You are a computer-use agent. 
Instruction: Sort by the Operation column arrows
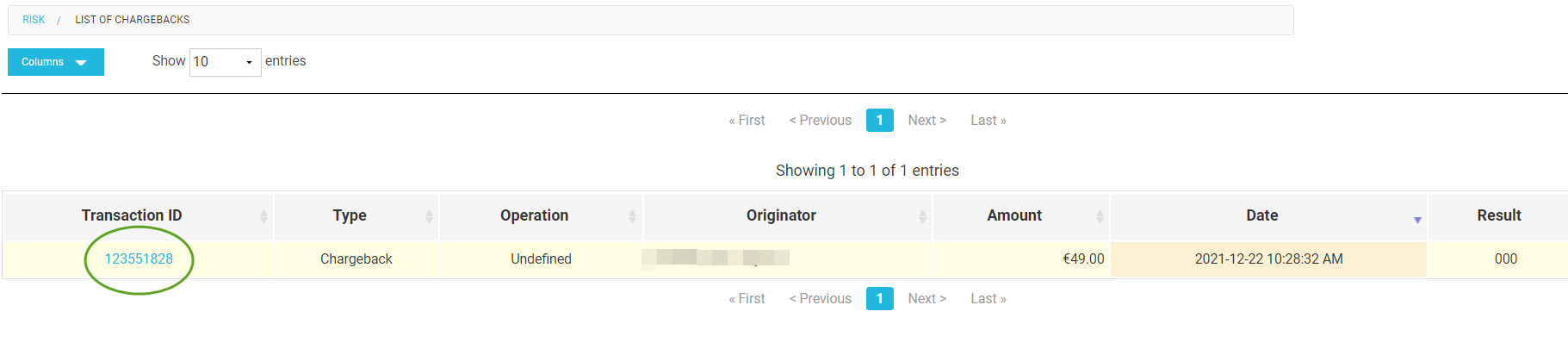point(632,217)
